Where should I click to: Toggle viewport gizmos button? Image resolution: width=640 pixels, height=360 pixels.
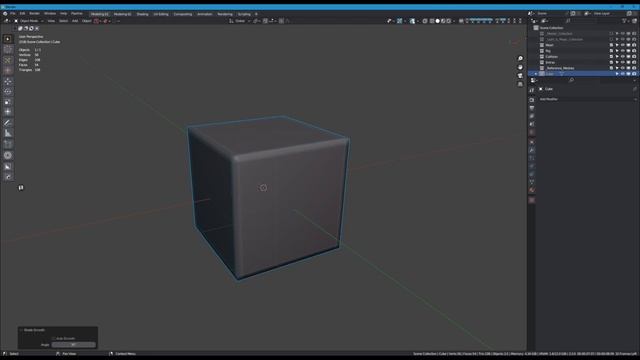400,21
